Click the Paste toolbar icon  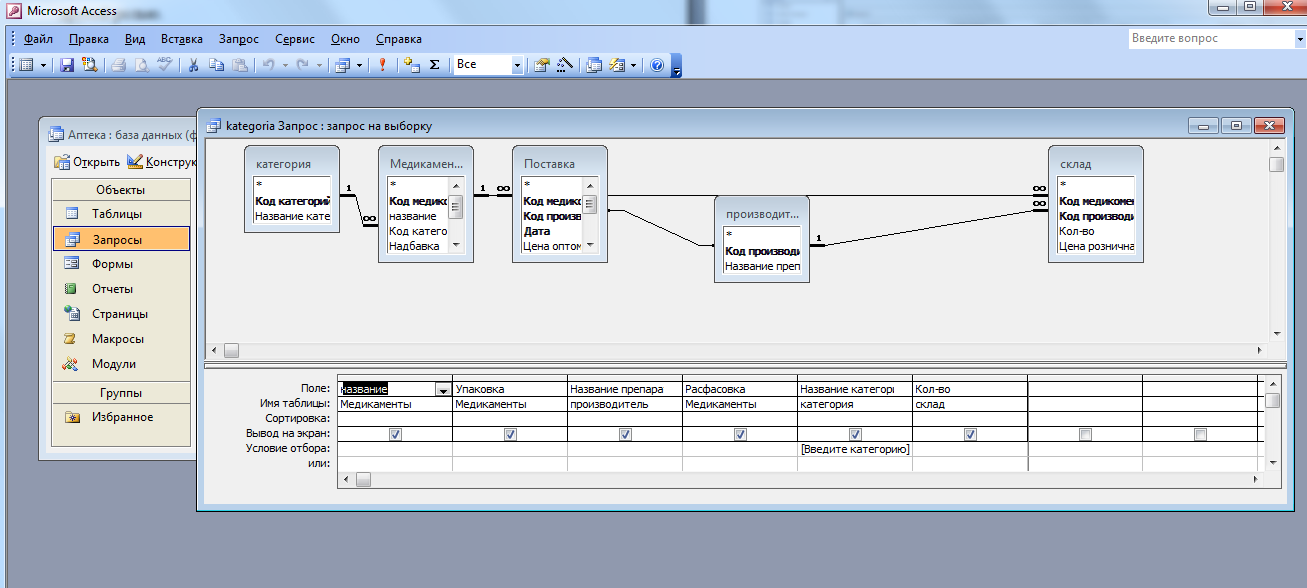[239, 64]
